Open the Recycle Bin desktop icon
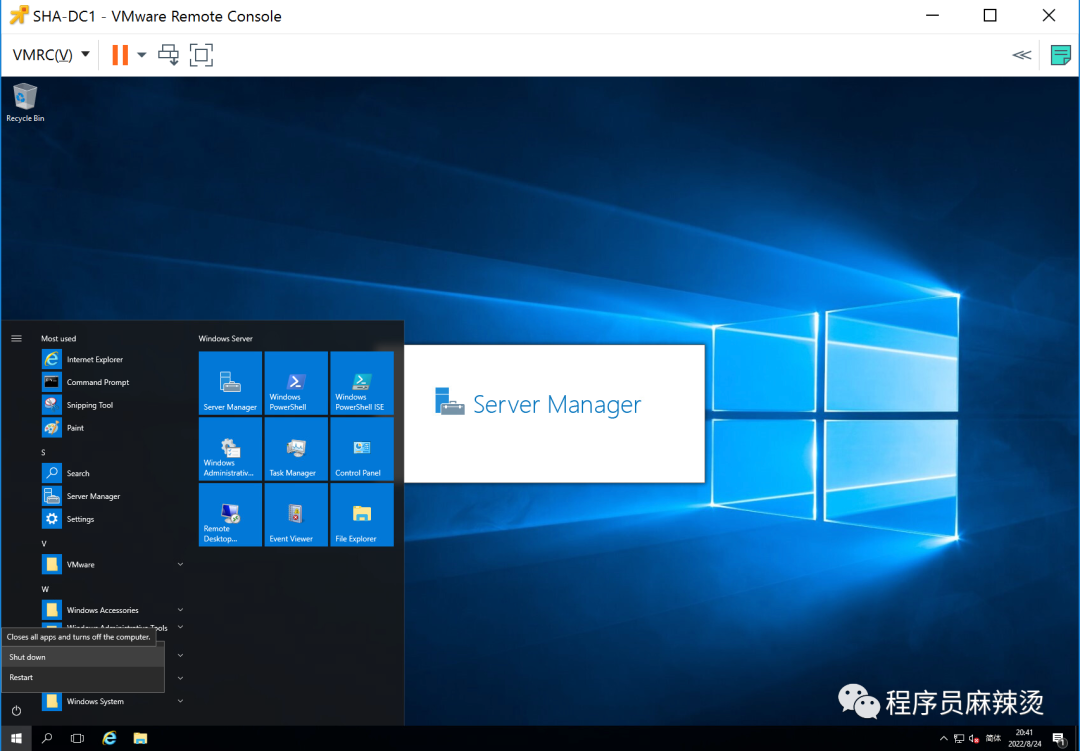Image resolution: width=1080 pixels, height=751 pixels. pos(25,103)
